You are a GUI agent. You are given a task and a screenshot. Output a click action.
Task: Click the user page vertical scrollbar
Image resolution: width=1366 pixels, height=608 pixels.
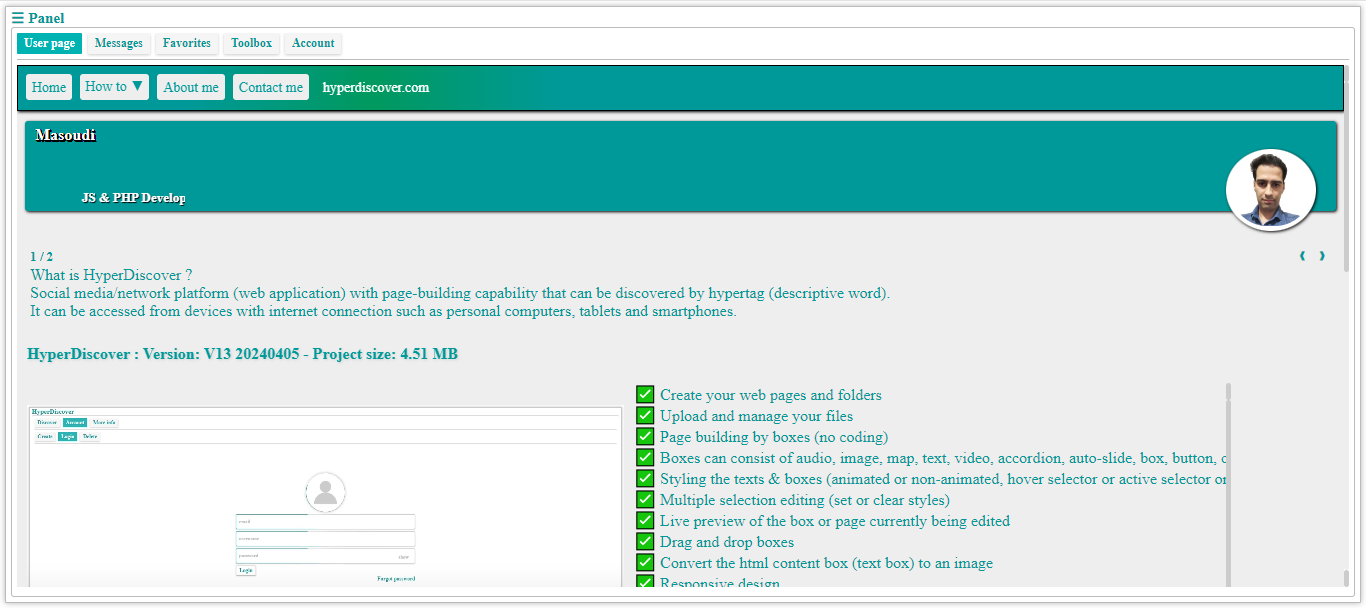[x=1346, y=325]
